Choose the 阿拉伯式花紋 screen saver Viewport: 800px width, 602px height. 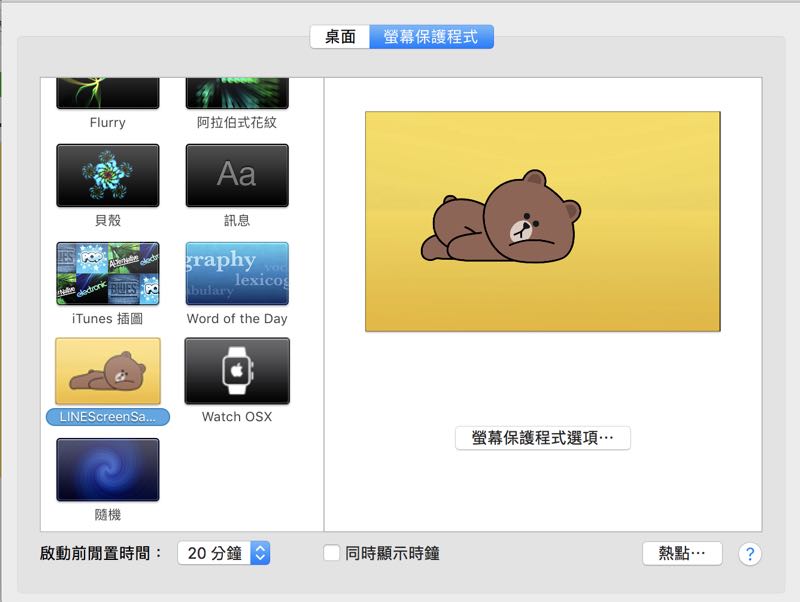(237, 93)
